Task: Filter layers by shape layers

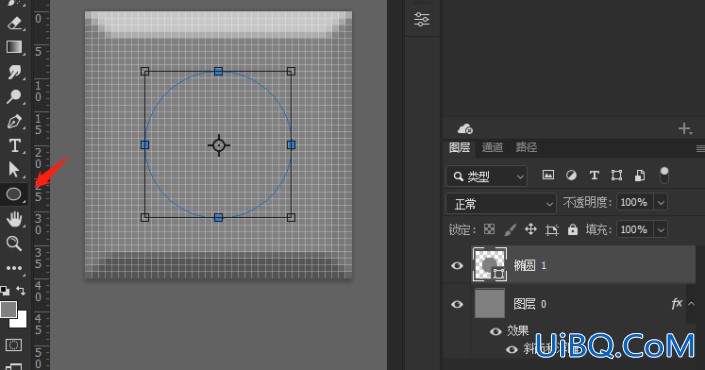Action: point(617,175)
